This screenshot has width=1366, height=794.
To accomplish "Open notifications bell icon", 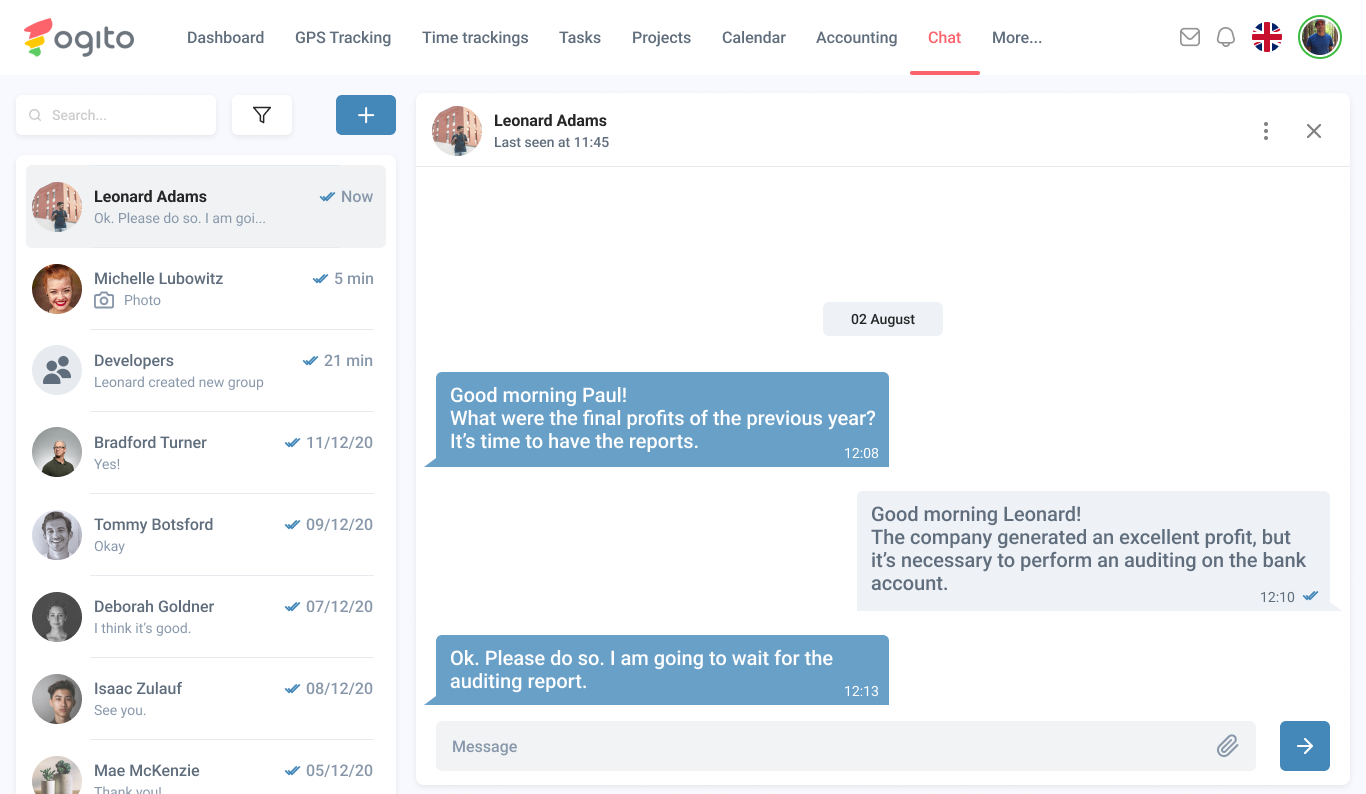I will click(1225, 37).
